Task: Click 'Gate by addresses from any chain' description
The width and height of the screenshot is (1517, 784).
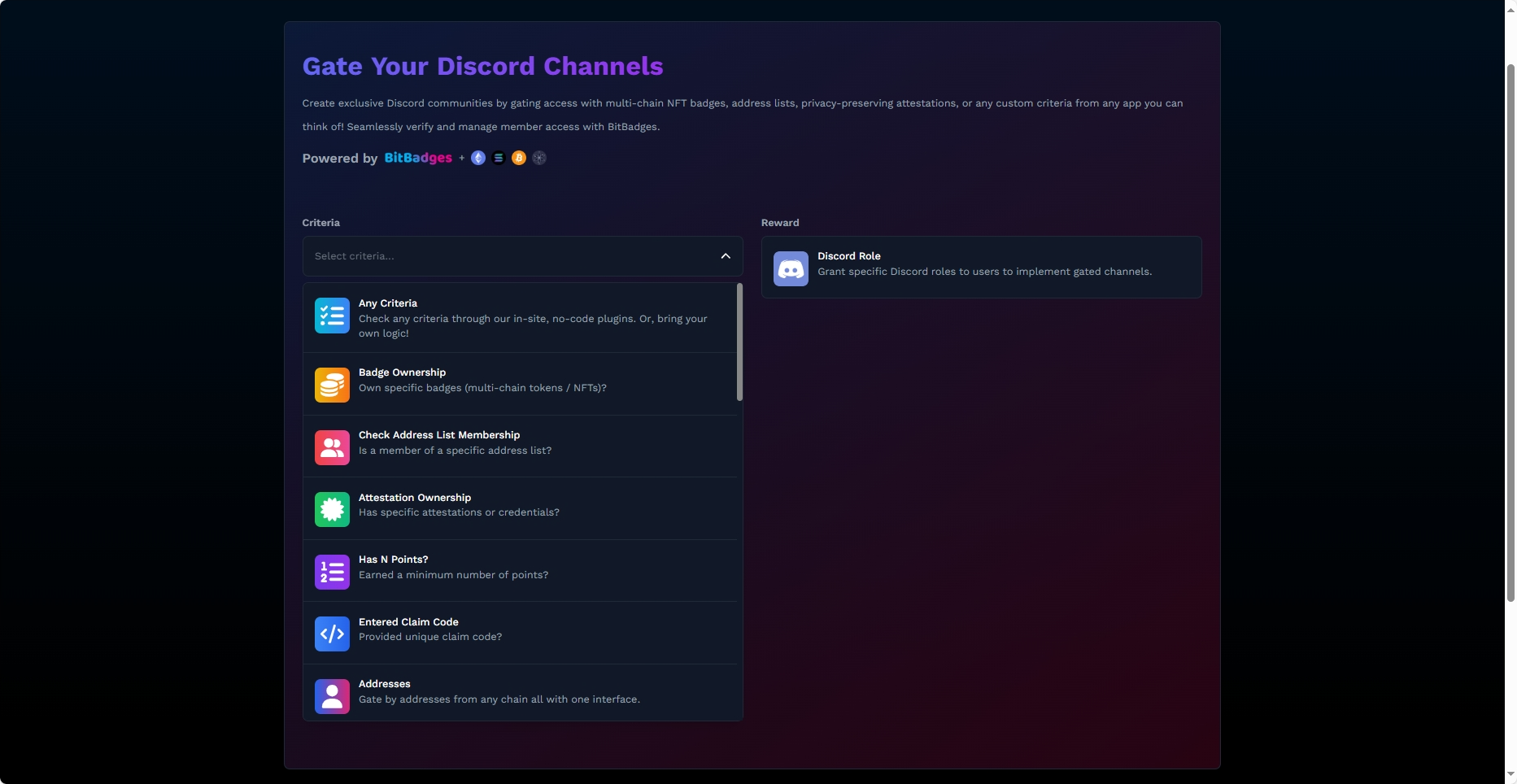Action: pyautogui.click(x=499, y=699)
